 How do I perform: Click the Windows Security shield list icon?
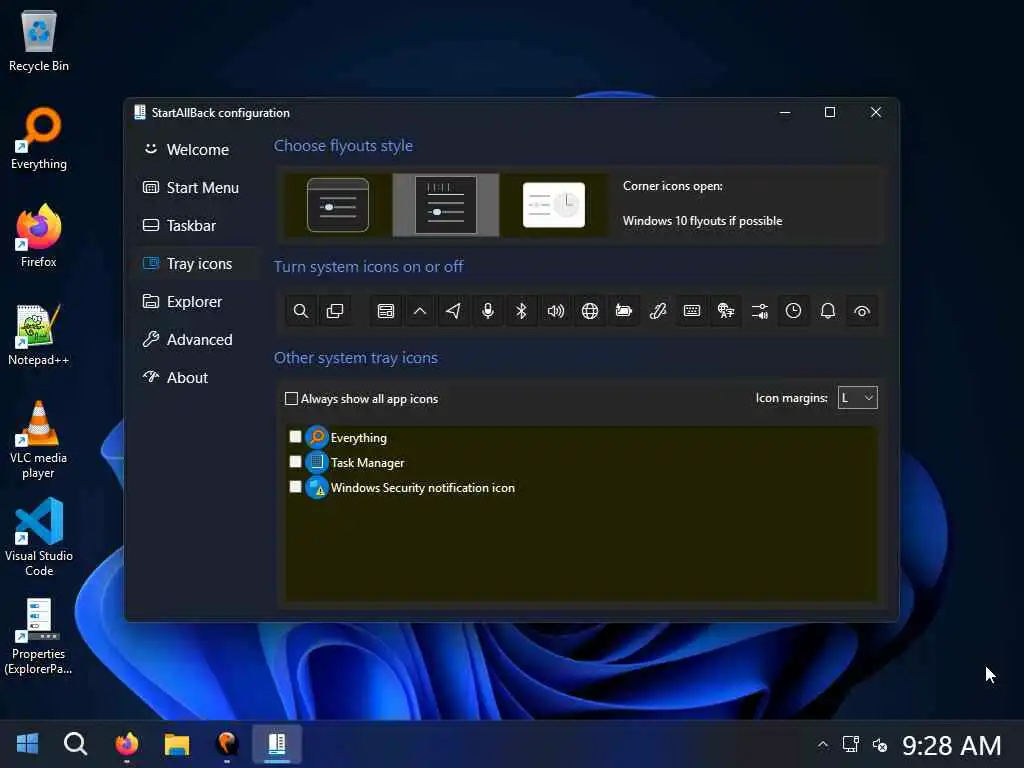(317, 487)
